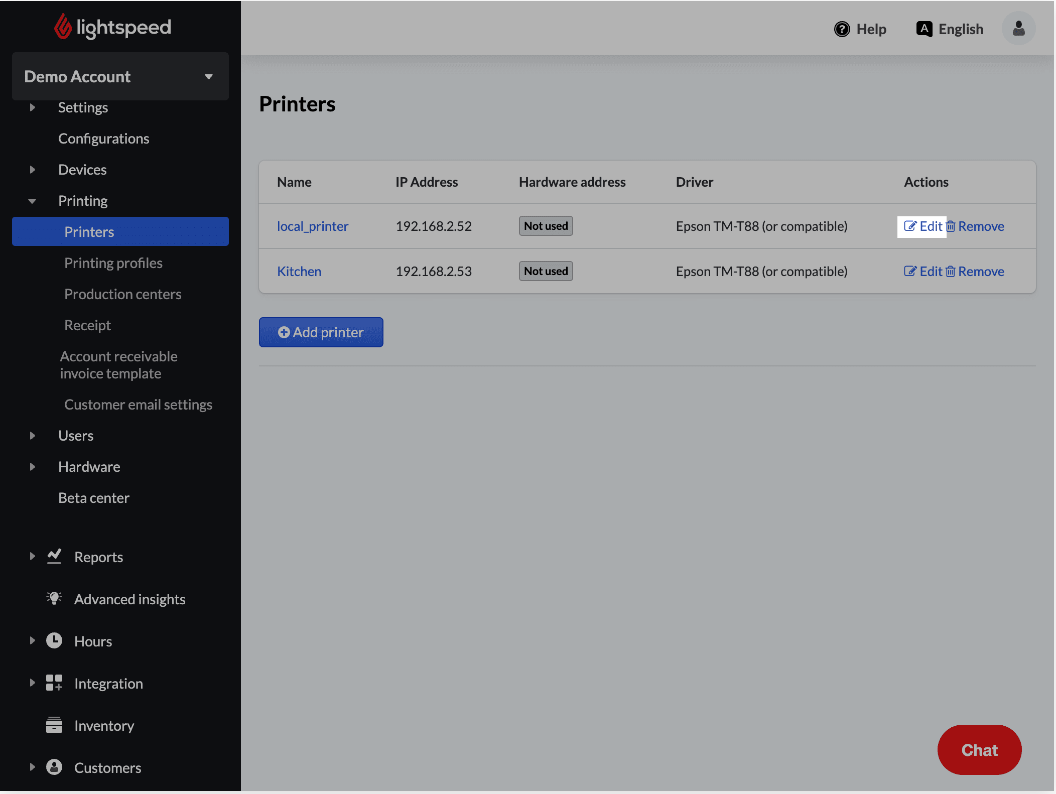The width and height of the screenshot is (1056, 794).
Task: Expand the Users section arrow
Action: pyautogui.click(x=32, y=436)
